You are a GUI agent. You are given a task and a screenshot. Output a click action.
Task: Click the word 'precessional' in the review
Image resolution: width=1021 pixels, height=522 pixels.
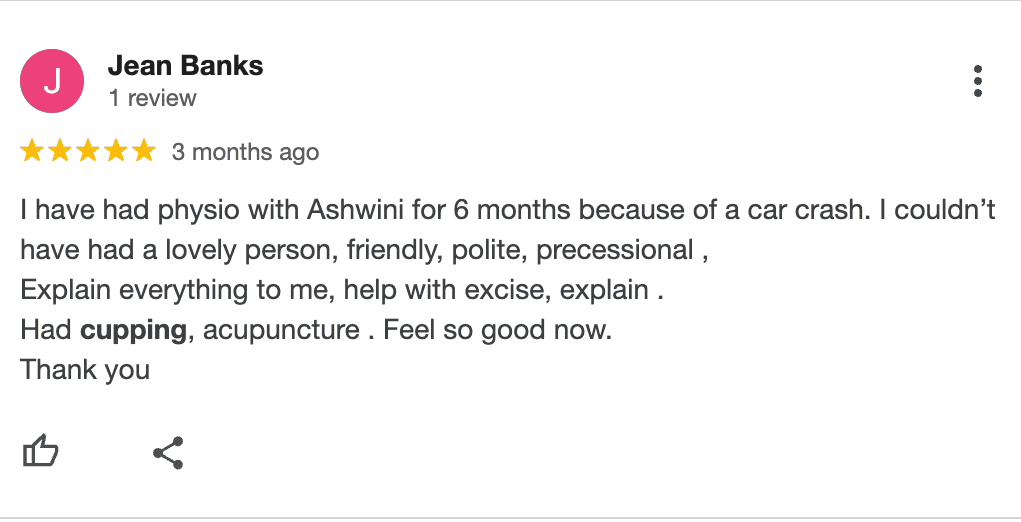pyautogui.click(x=615, y=250)
